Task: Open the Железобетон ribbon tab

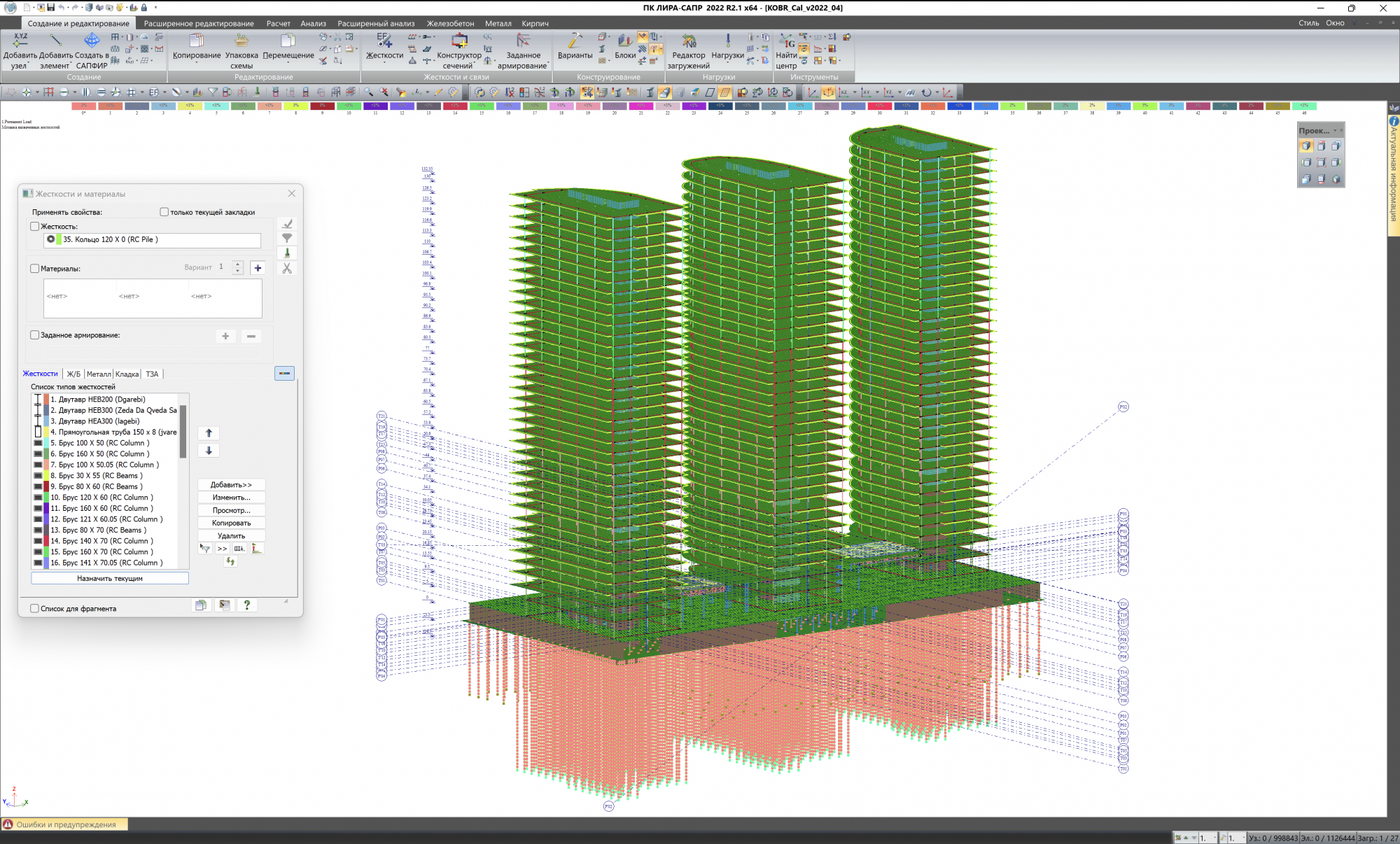Action: click(x=450, y=23)
